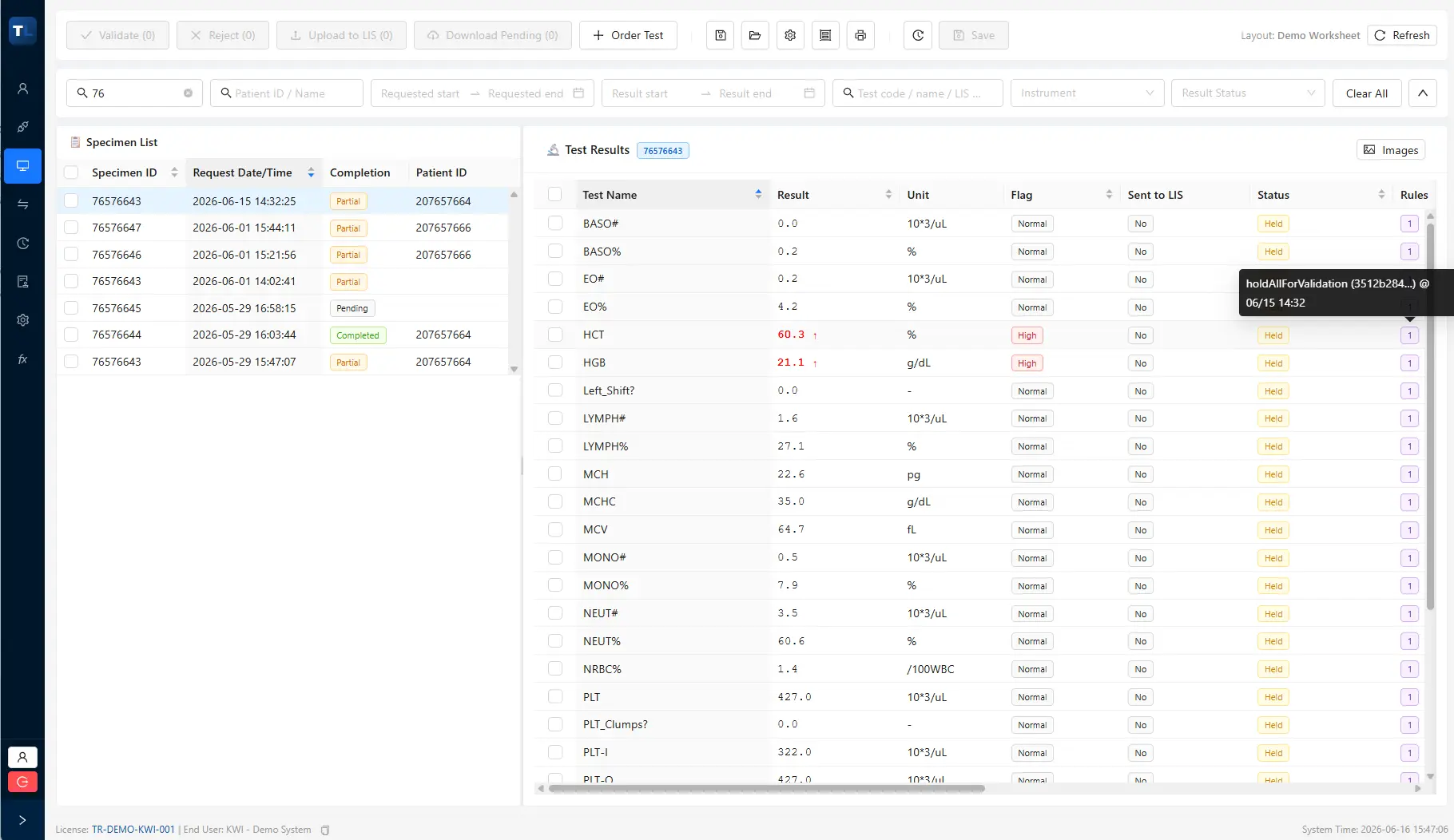Click Download Pending (0) button

coord(493,35)
